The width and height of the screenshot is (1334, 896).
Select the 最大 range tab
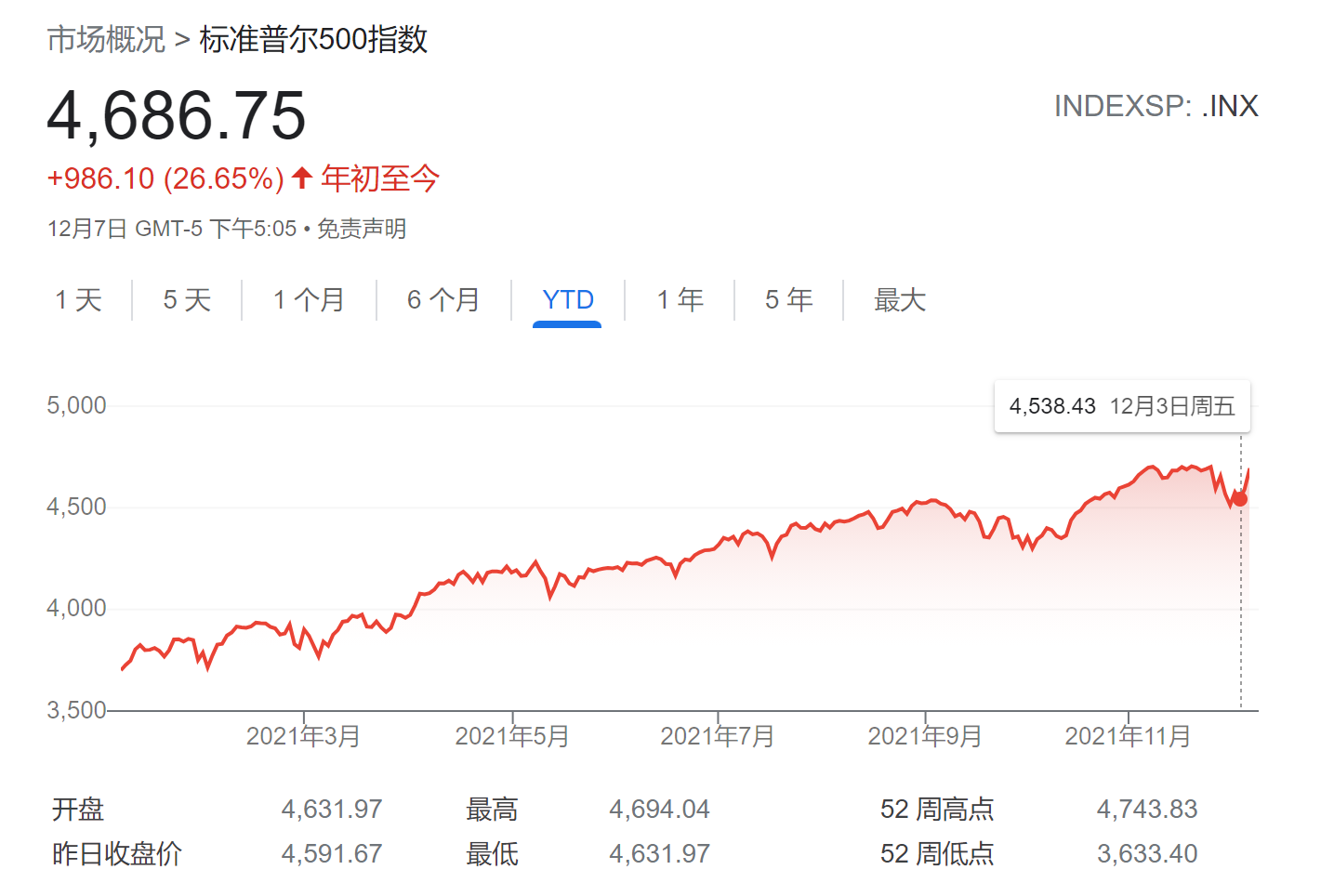[900, 299]
